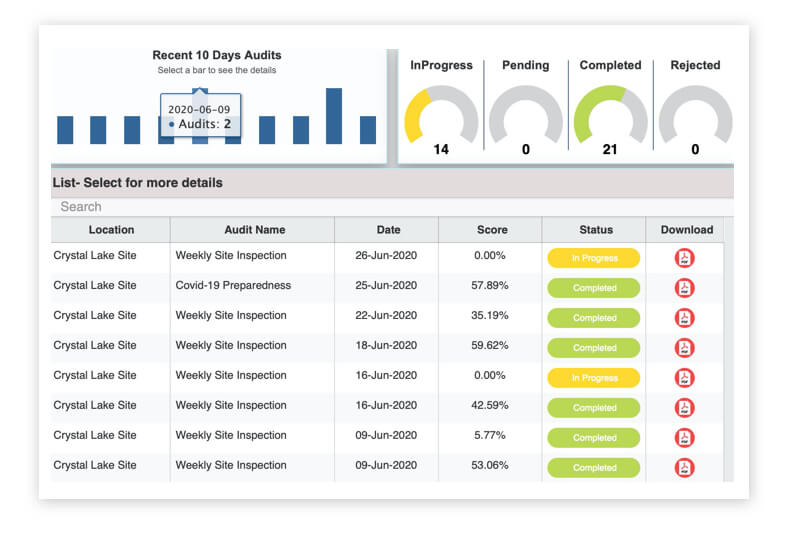Image resolution: width=788 pixels, height=546 pixels.
Task: Download PDF for 16-Jun-2020 In Progress audit
Action: point(684,378)
